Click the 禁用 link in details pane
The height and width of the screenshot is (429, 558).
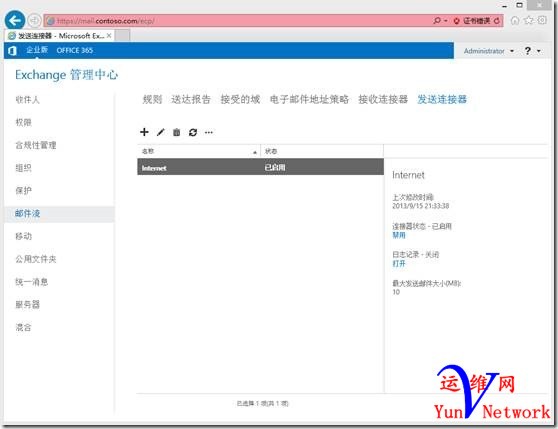(x=399, y=235)
